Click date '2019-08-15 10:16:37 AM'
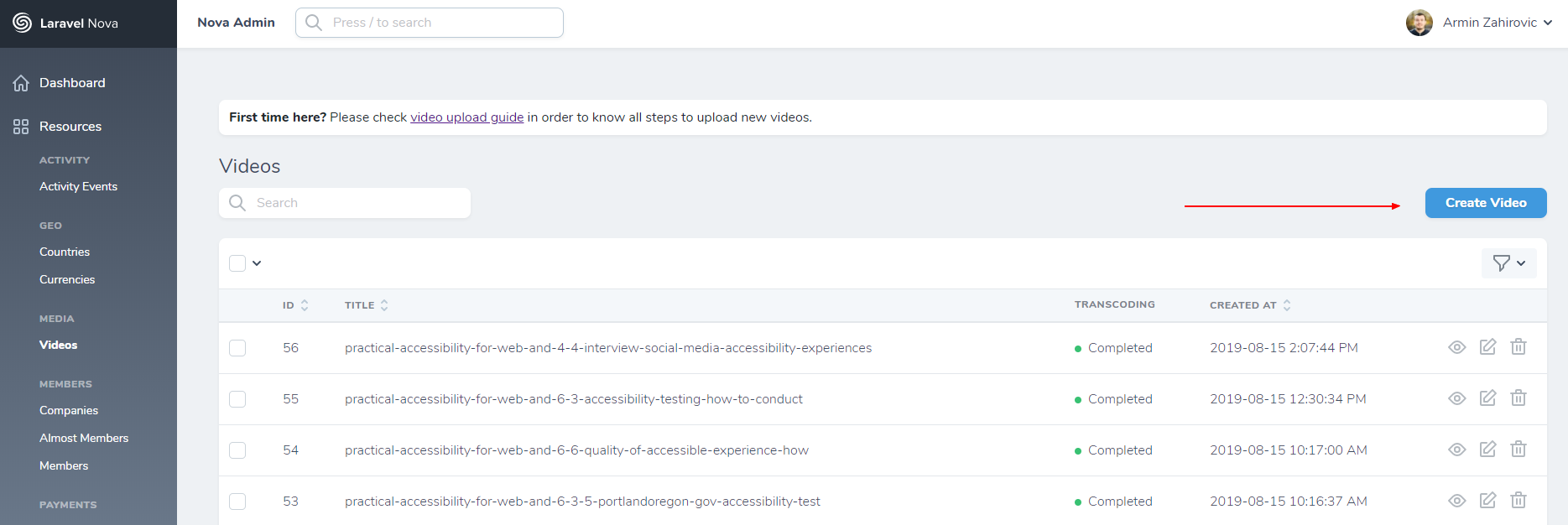The image size is (1568, 525). coord(1289,502)
